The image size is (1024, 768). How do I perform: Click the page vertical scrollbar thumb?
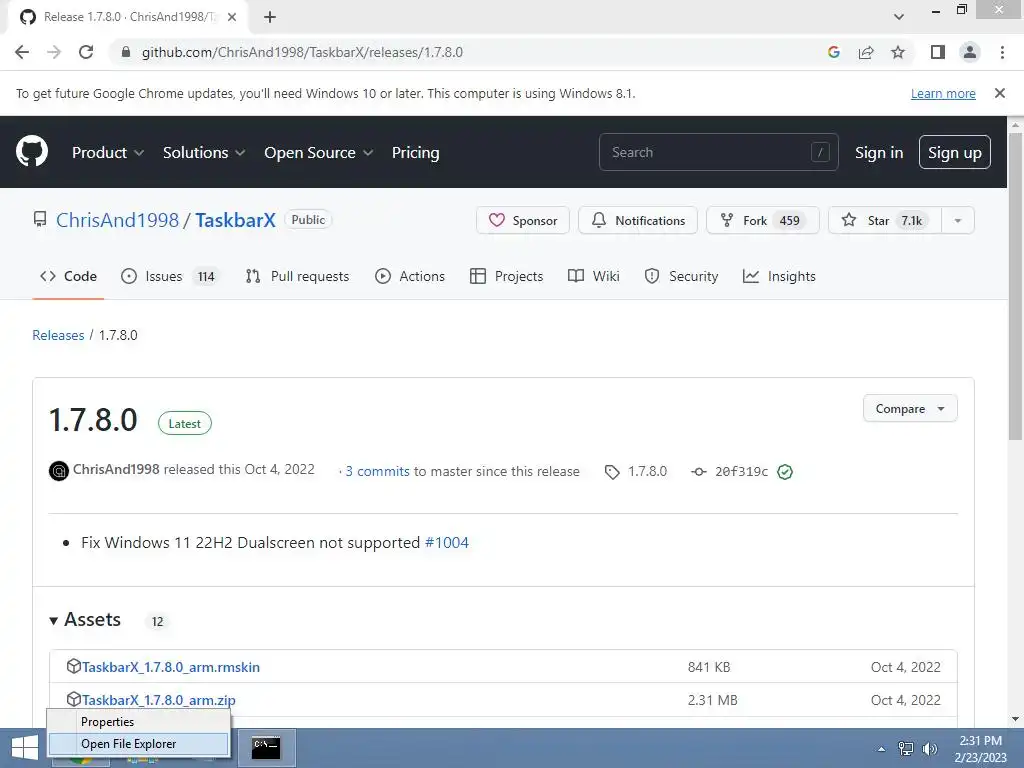coord(1015,287)
